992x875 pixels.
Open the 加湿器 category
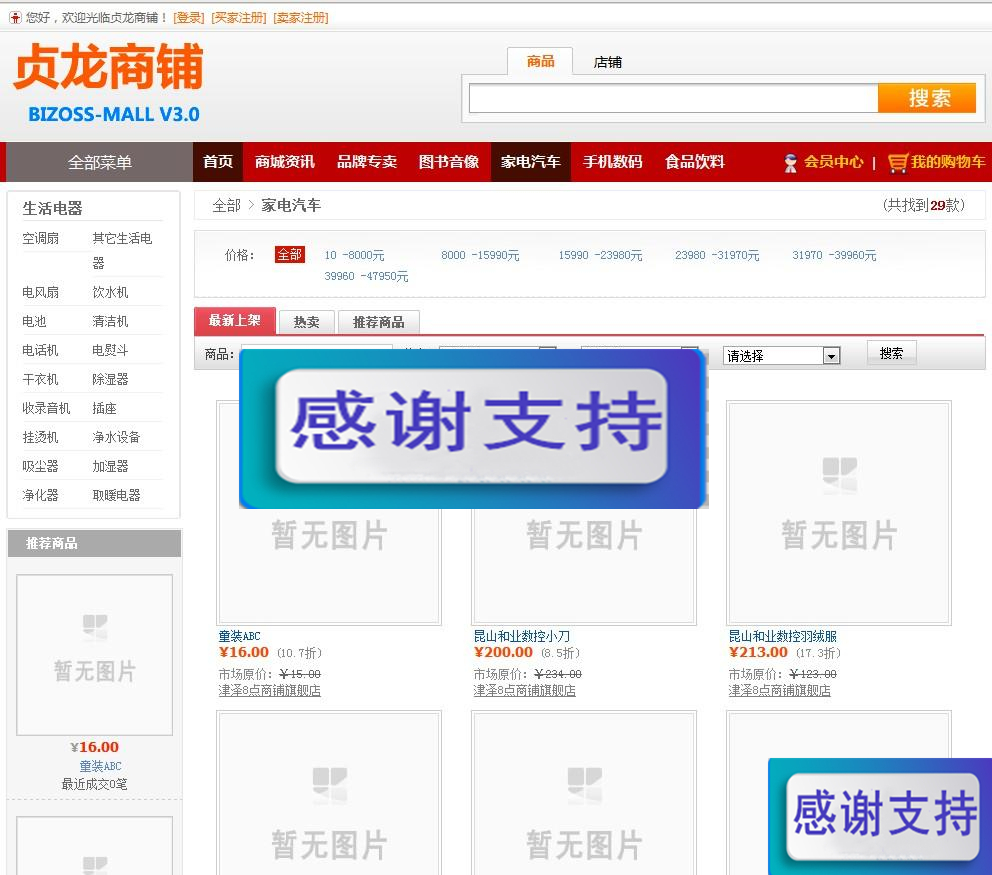(110, 466)
